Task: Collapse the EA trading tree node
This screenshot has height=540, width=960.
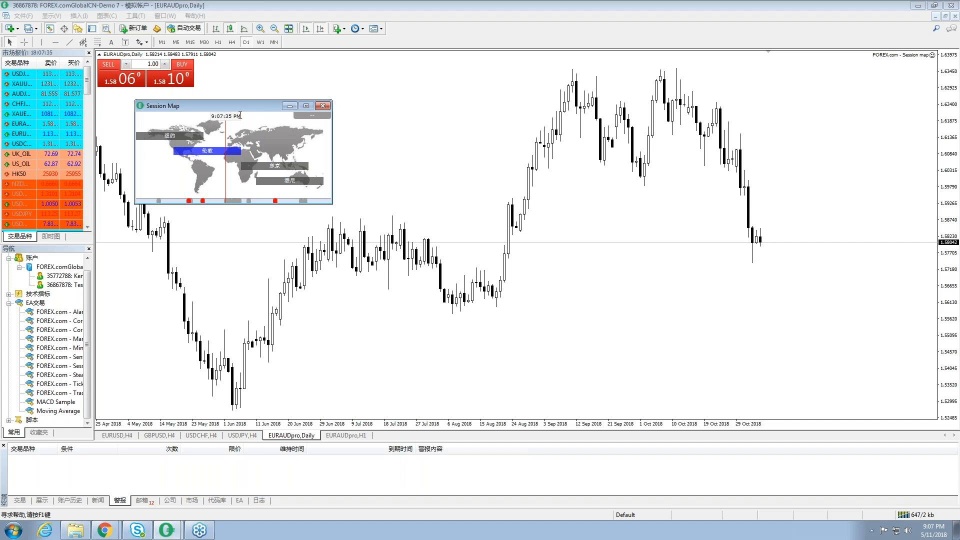Action: (x=10, y=303)
